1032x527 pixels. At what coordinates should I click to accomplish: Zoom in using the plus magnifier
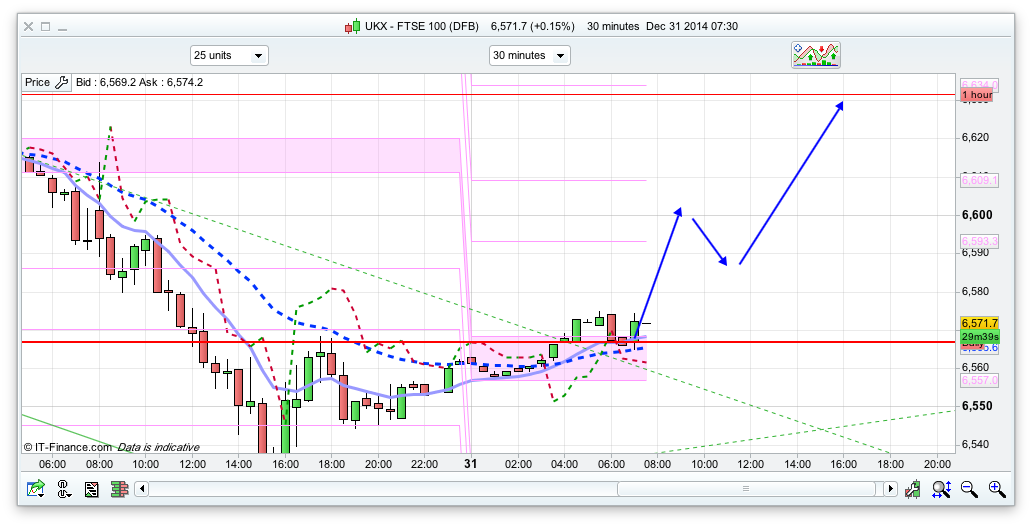[x=997, y=489]
